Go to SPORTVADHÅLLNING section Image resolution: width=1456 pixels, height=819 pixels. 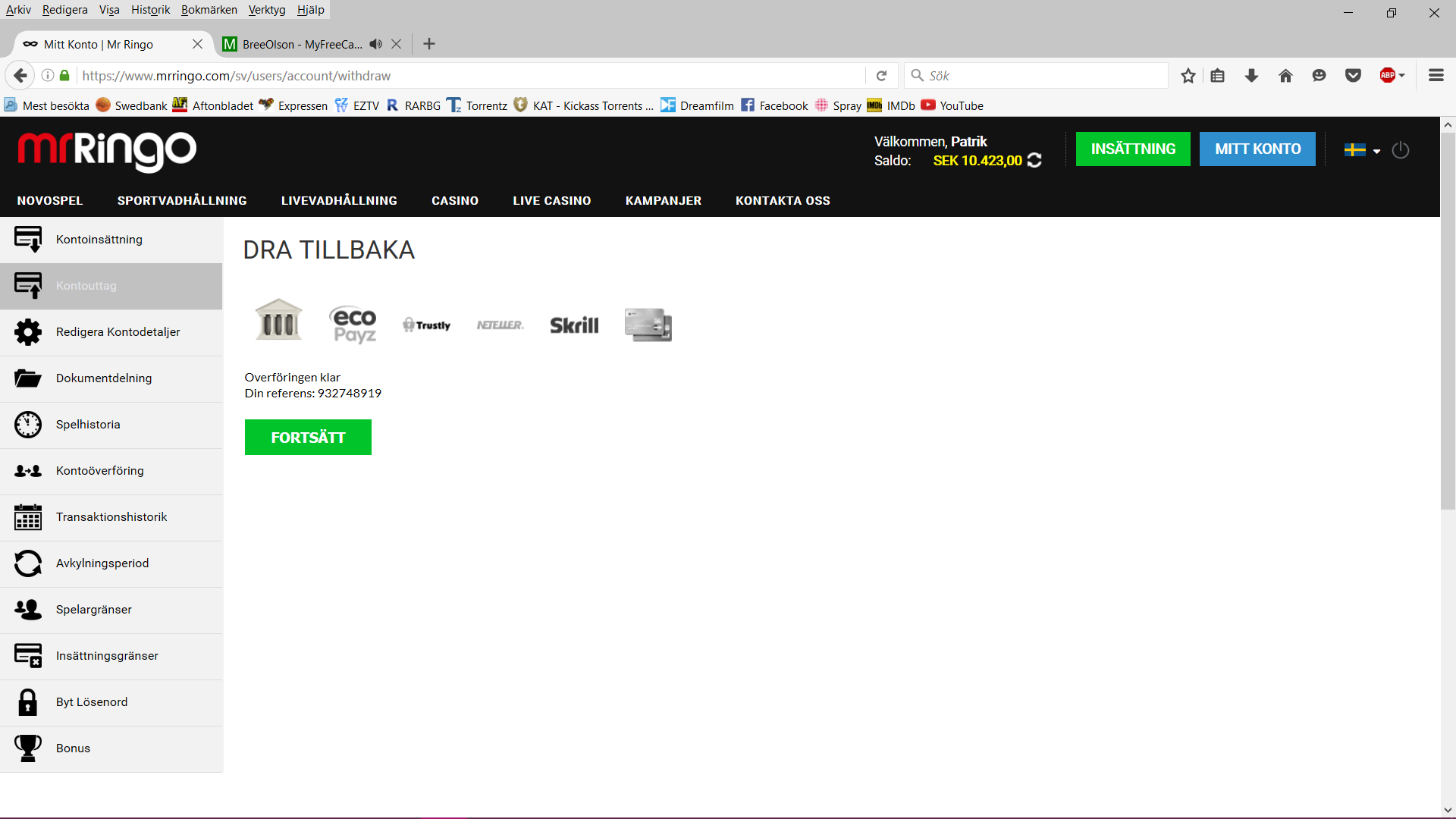tap(182, 201)
